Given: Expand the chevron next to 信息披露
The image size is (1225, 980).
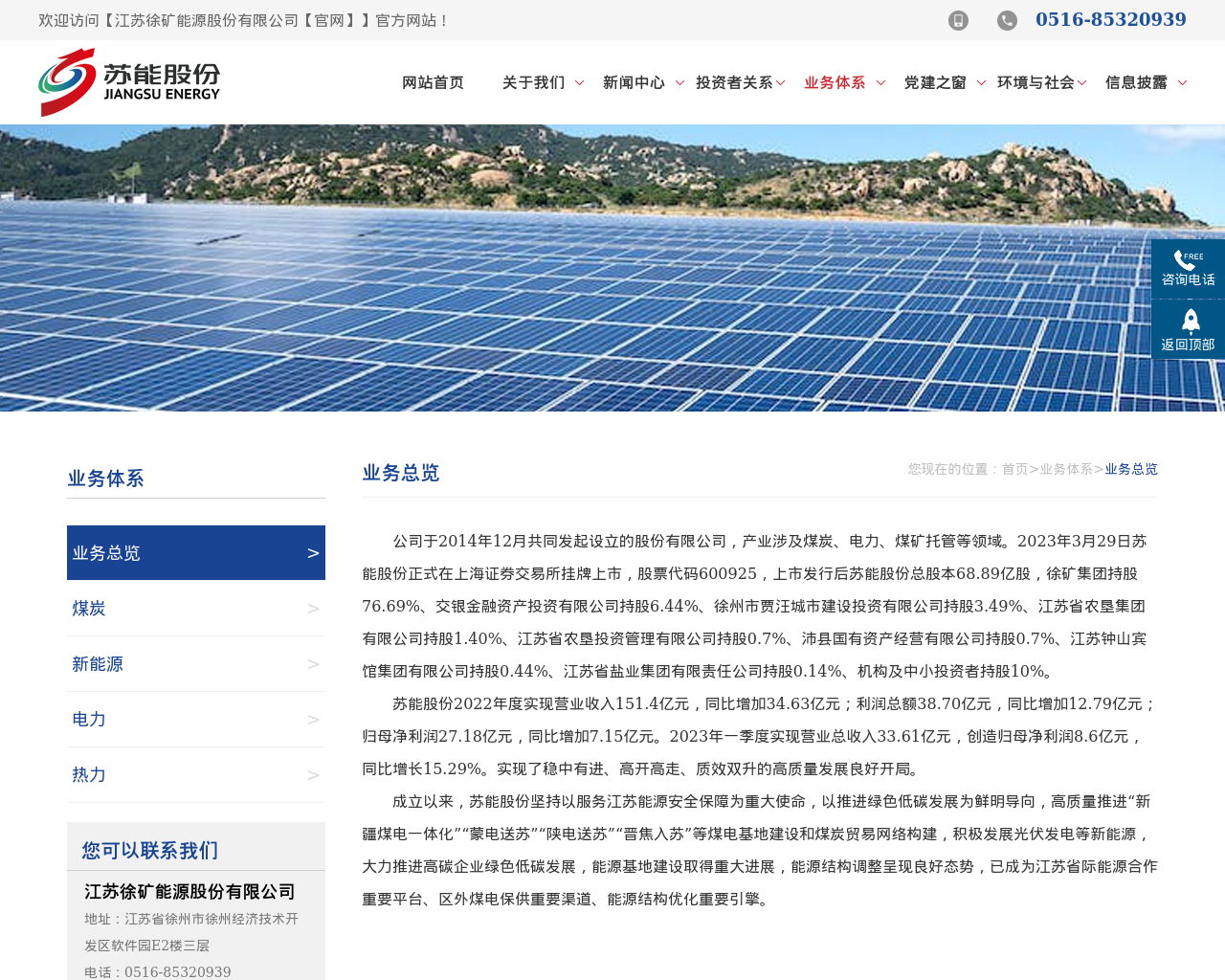Looking at the screenshot, I should 1182,83.
